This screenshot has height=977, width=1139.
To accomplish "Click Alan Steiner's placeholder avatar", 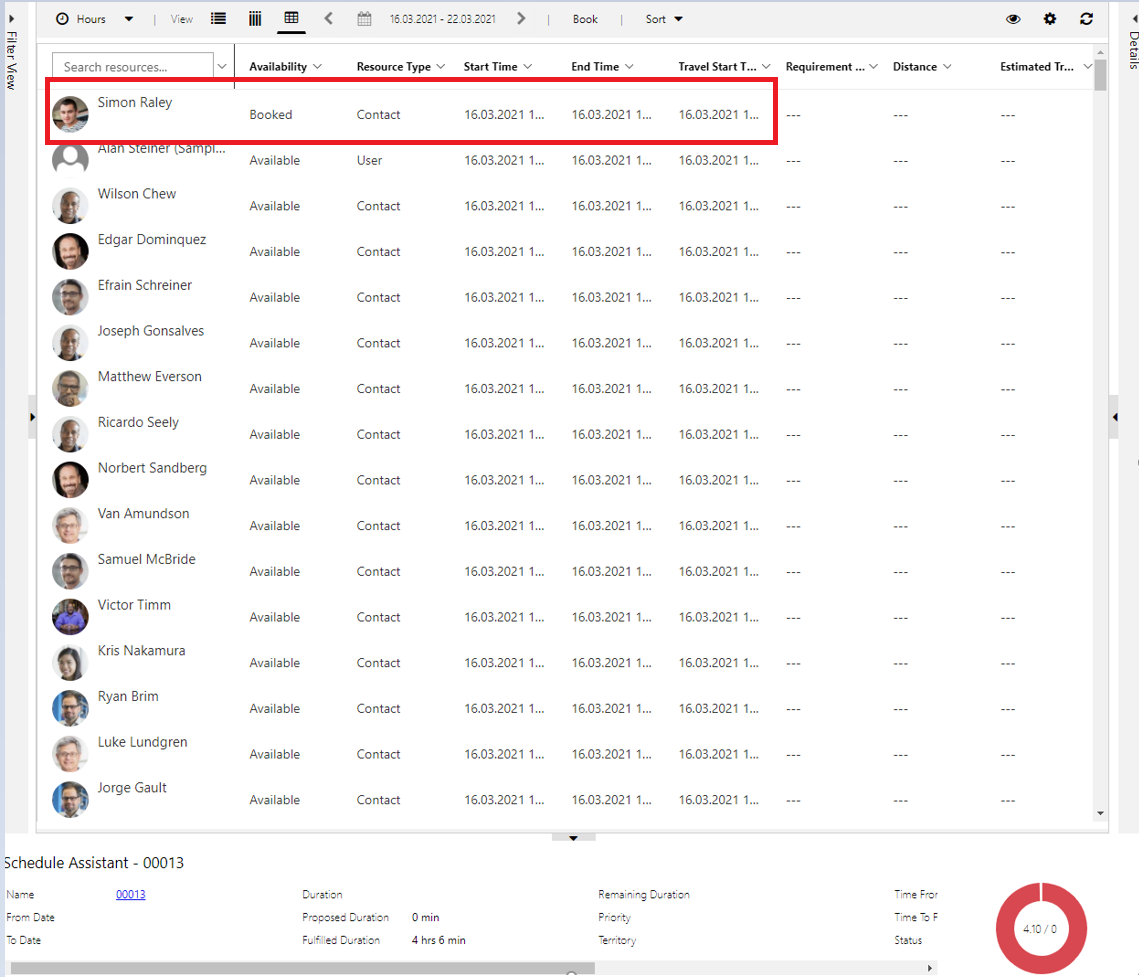I will click(x=70, y=160).
